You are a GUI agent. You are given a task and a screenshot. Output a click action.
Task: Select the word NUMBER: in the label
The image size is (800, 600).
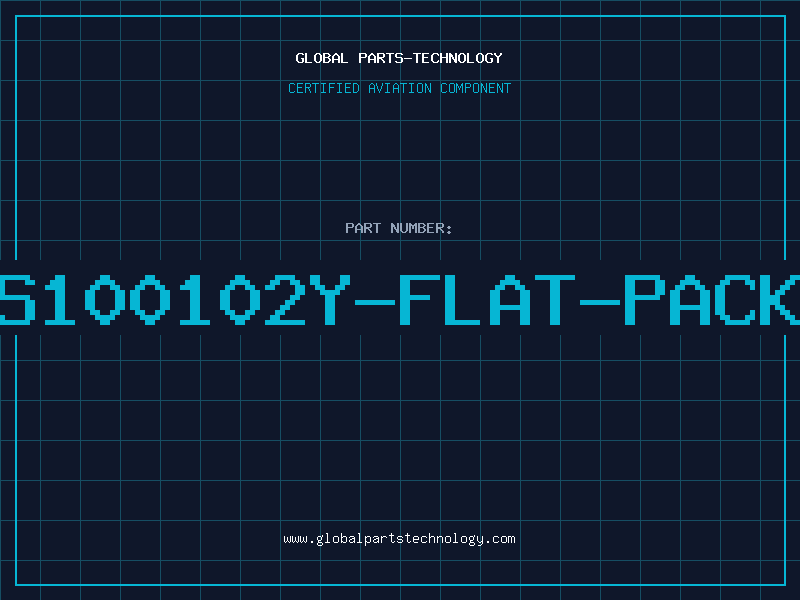(x=421, y=228)
